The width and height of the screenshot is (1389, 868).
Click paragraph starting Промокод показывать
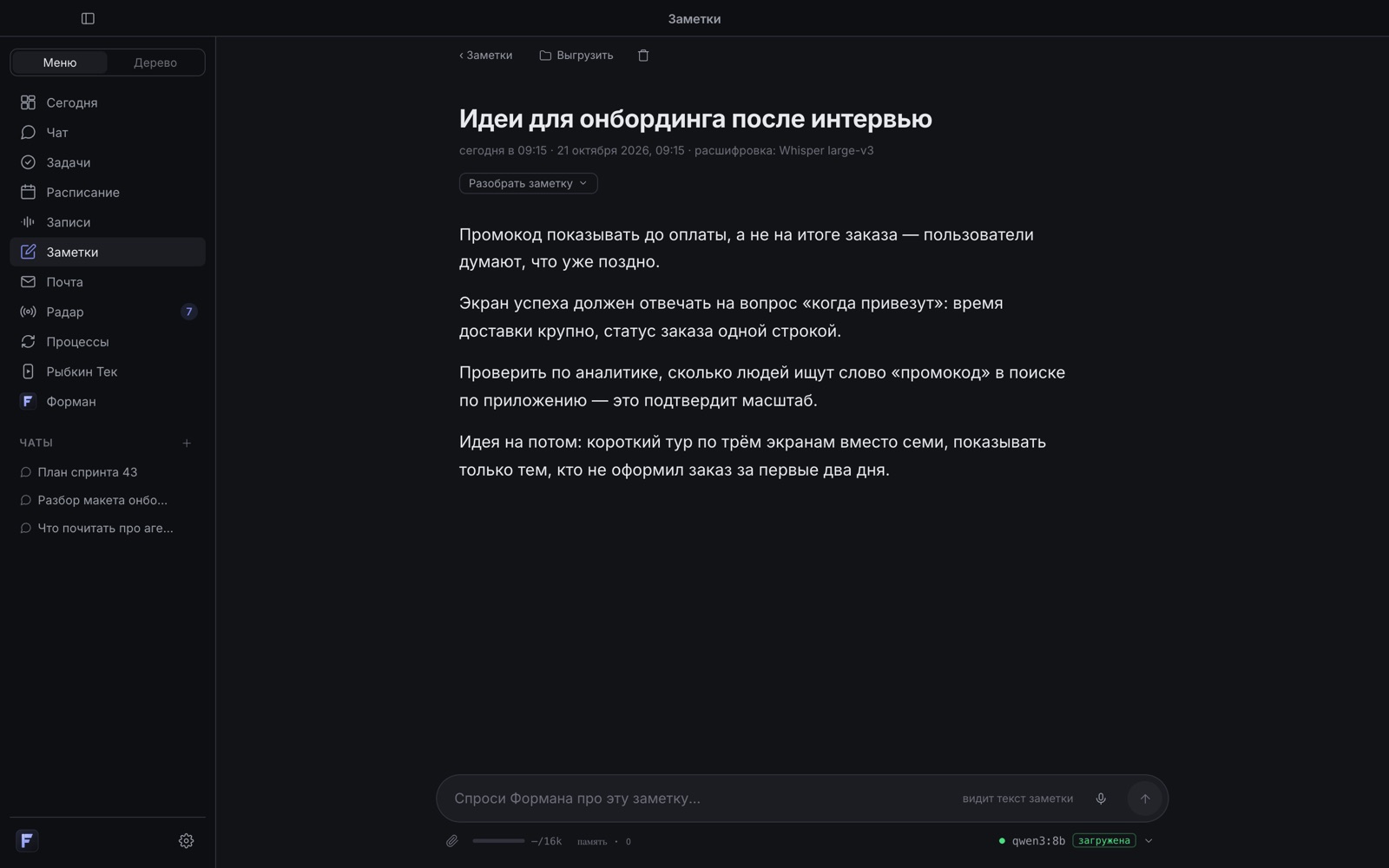click(747, 248)
